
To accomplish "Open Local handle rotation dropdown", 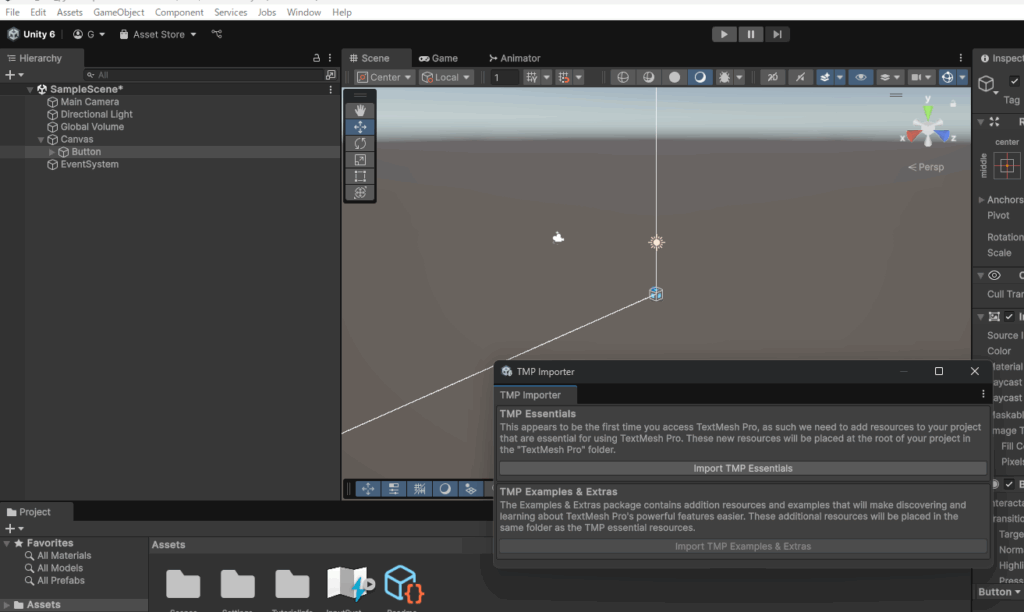I will [x=446, y=77].
